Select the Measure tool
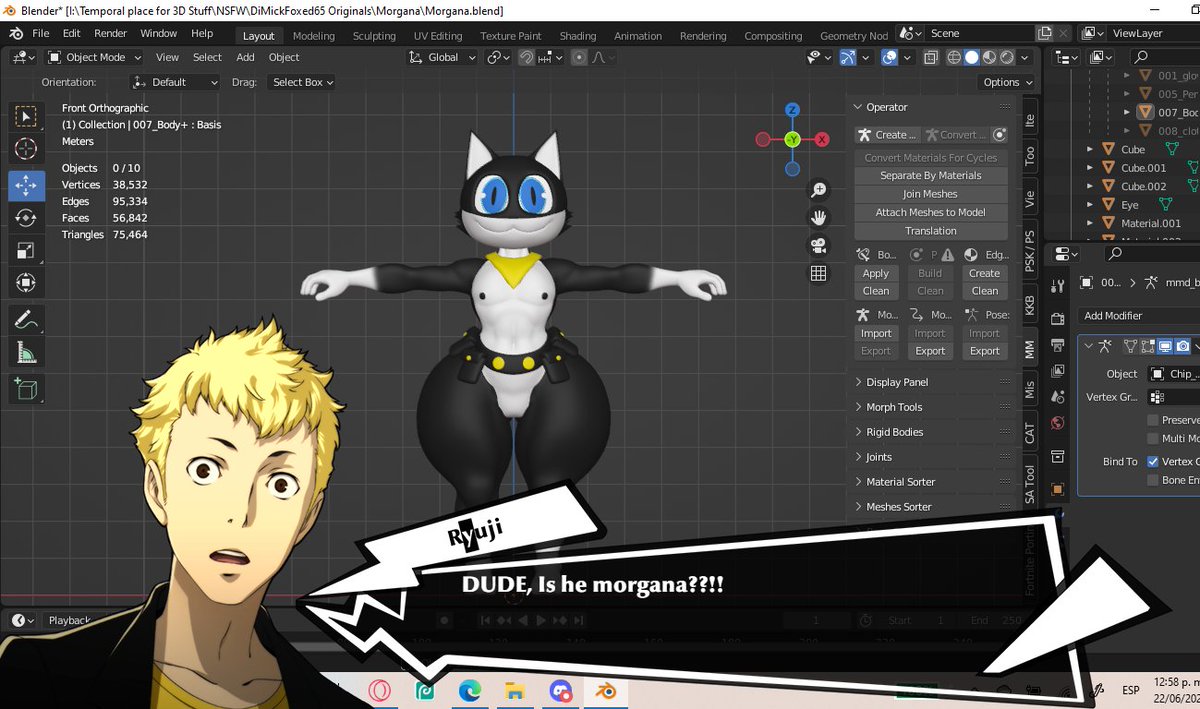The width and height of the screenshot is (1200, 709). point(27,353)
